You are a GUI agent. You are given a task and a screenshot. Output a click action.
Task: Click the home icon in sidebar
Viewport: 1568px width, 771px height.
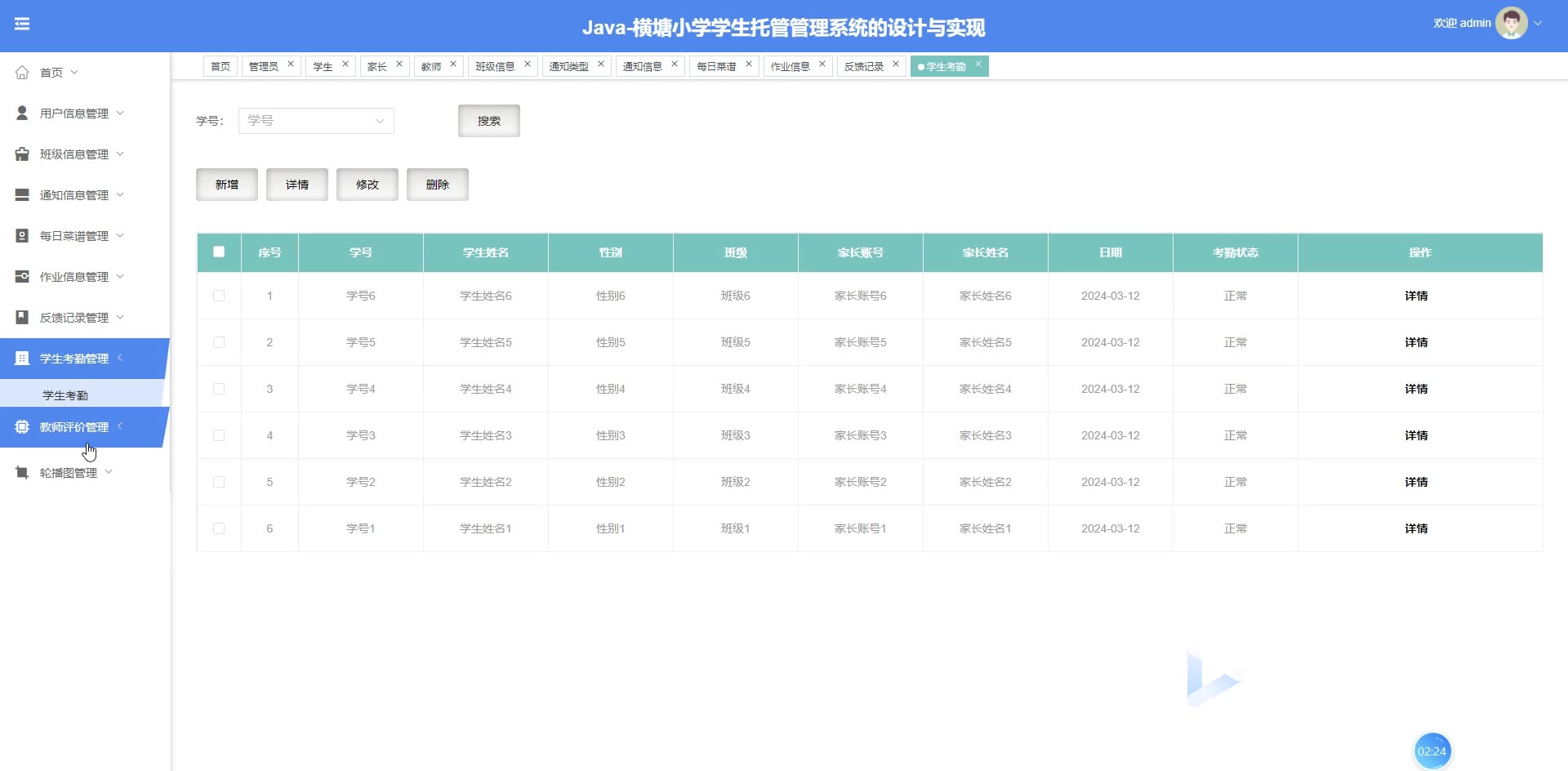(x=22, y=73)
